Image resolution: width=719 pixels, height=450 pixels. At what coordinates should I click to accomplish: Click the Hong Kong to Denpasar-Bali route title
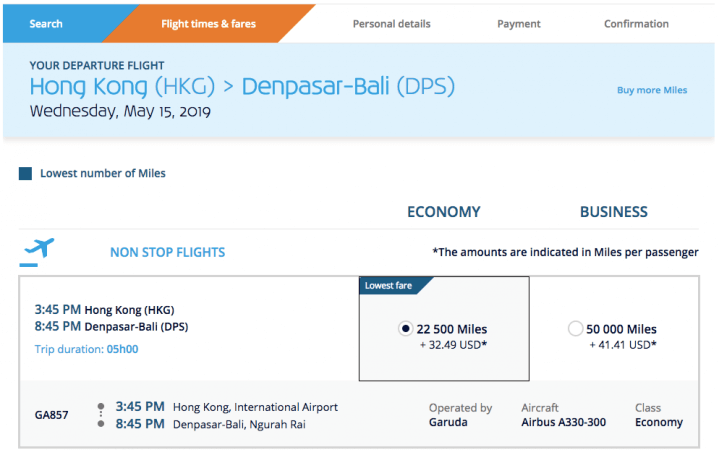pyautogui.click(x=242, y=86)
